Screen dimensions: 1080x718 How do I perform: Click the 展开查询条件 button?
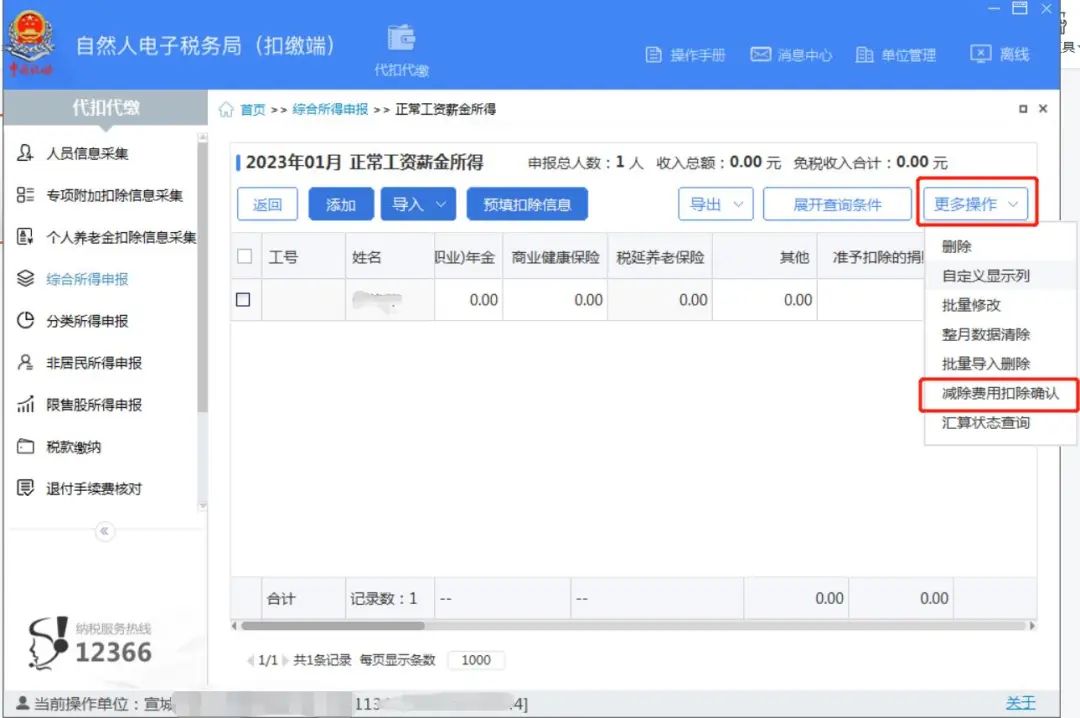point(837,205)
